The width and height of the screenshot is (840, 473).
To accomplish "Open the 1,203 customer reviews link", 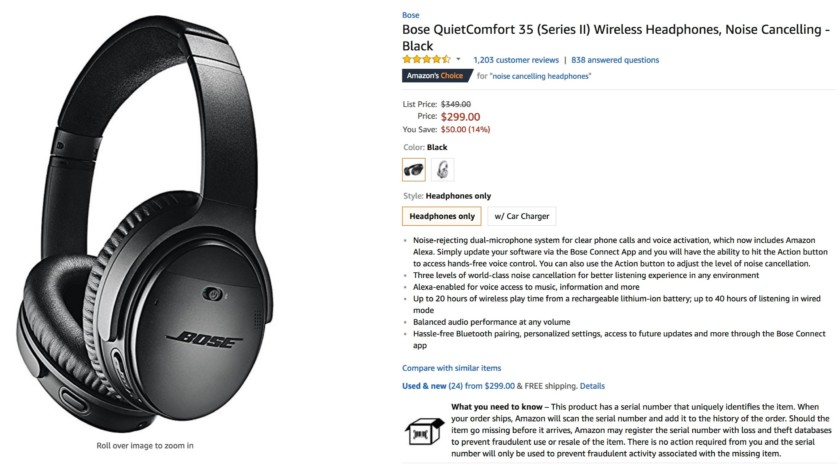I will tap(516, 60).
